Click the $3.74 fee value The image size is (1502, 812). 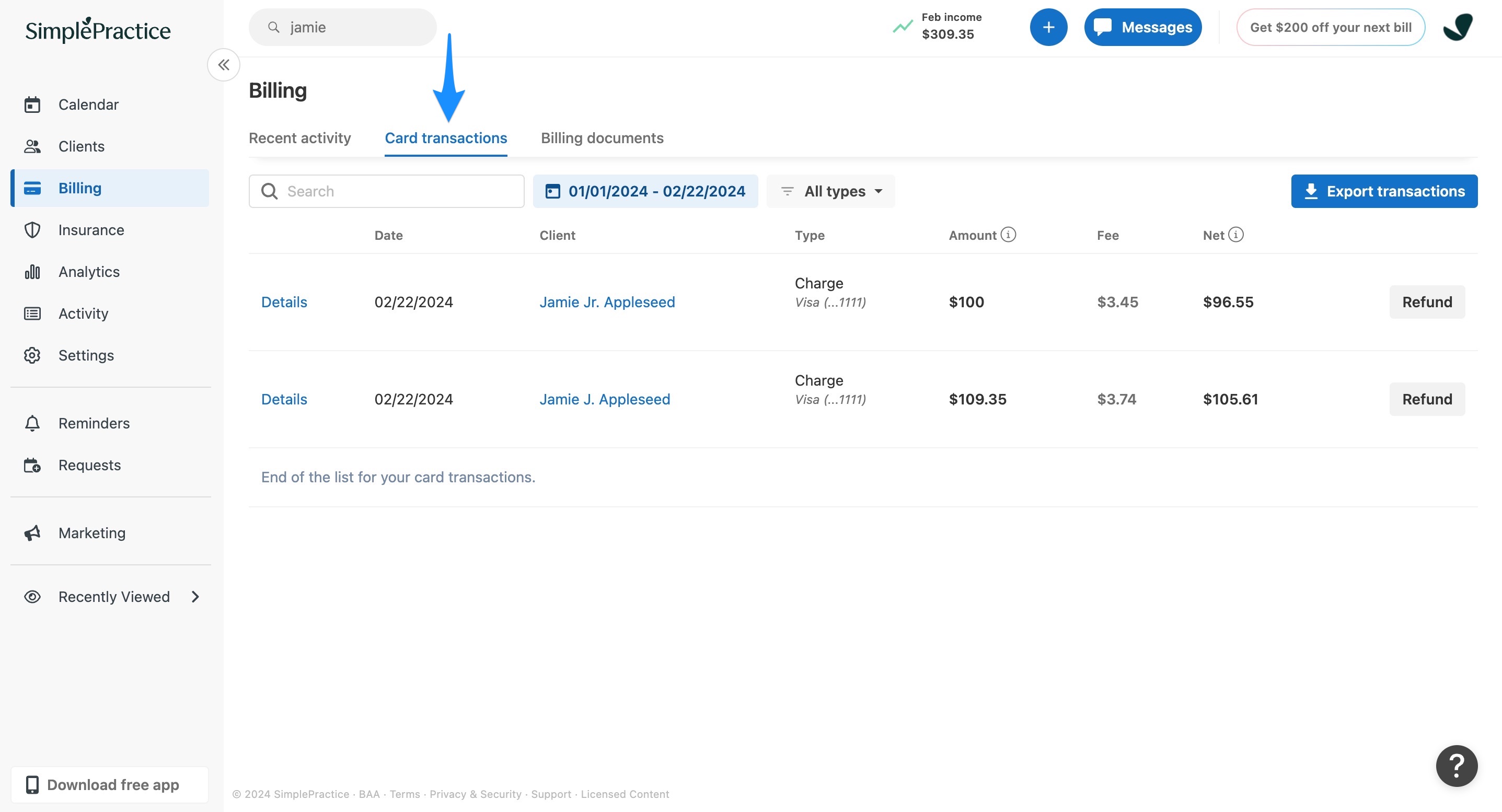[1117, 399]
